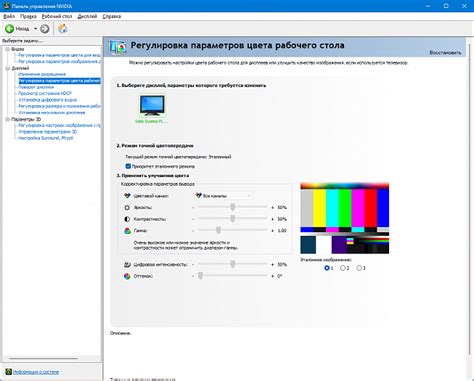Open the 'Справка' menu
474x381 pixels.
pos(112,16)
